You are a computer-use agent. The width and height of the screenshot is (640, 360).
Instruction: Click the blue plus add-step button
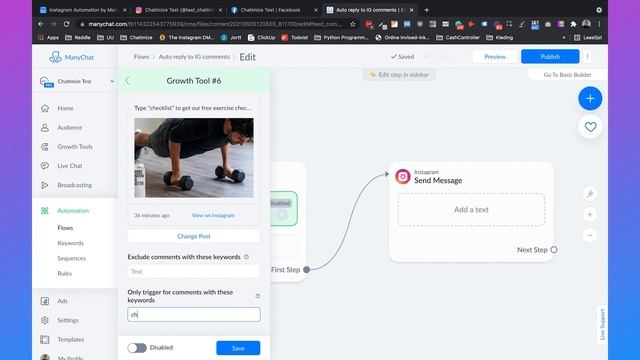(x=590, y=98)
